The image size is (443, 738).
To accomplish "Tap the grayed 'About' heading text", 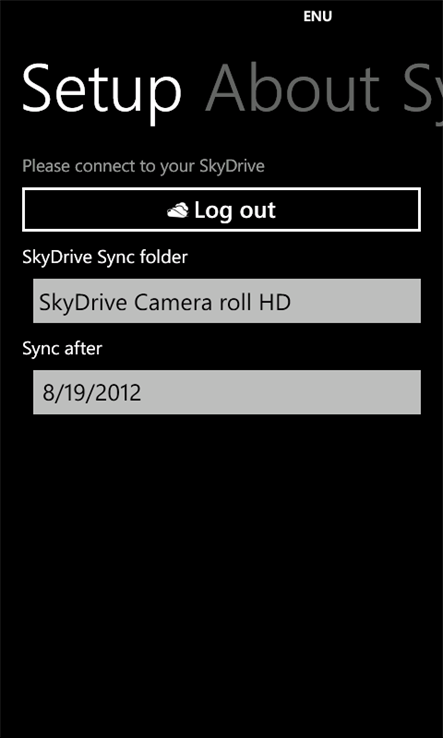I will 292,90.
